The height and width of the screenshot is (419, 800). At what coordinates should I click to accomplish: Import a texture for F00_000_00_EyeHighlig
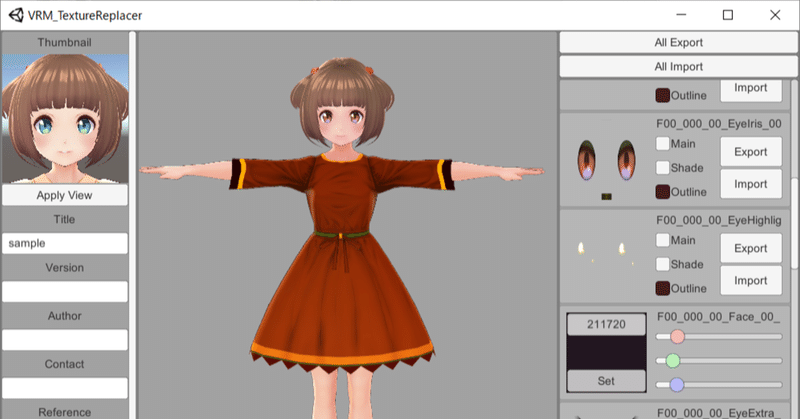[x=751, y=281]
